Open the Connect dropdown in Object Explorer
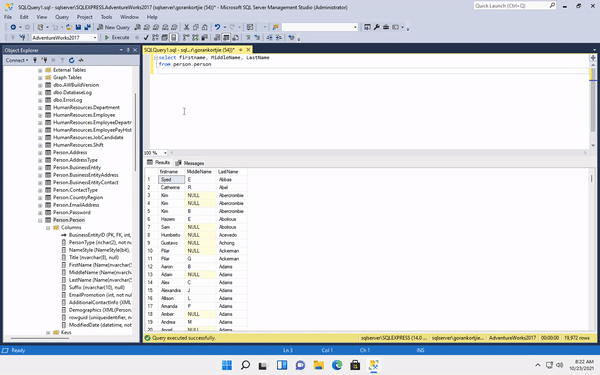This screenshot has width=600, height=375. click(16, 60)
